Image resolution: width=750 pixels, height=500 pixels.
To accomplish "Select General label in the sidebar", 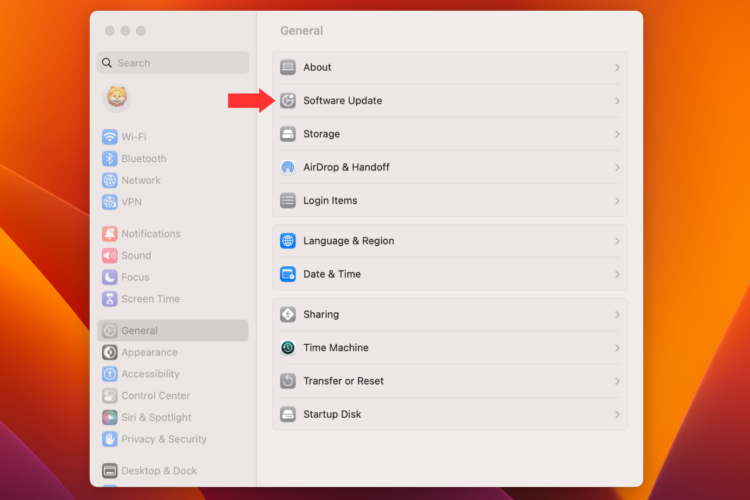I will click(x=139, y=331).
